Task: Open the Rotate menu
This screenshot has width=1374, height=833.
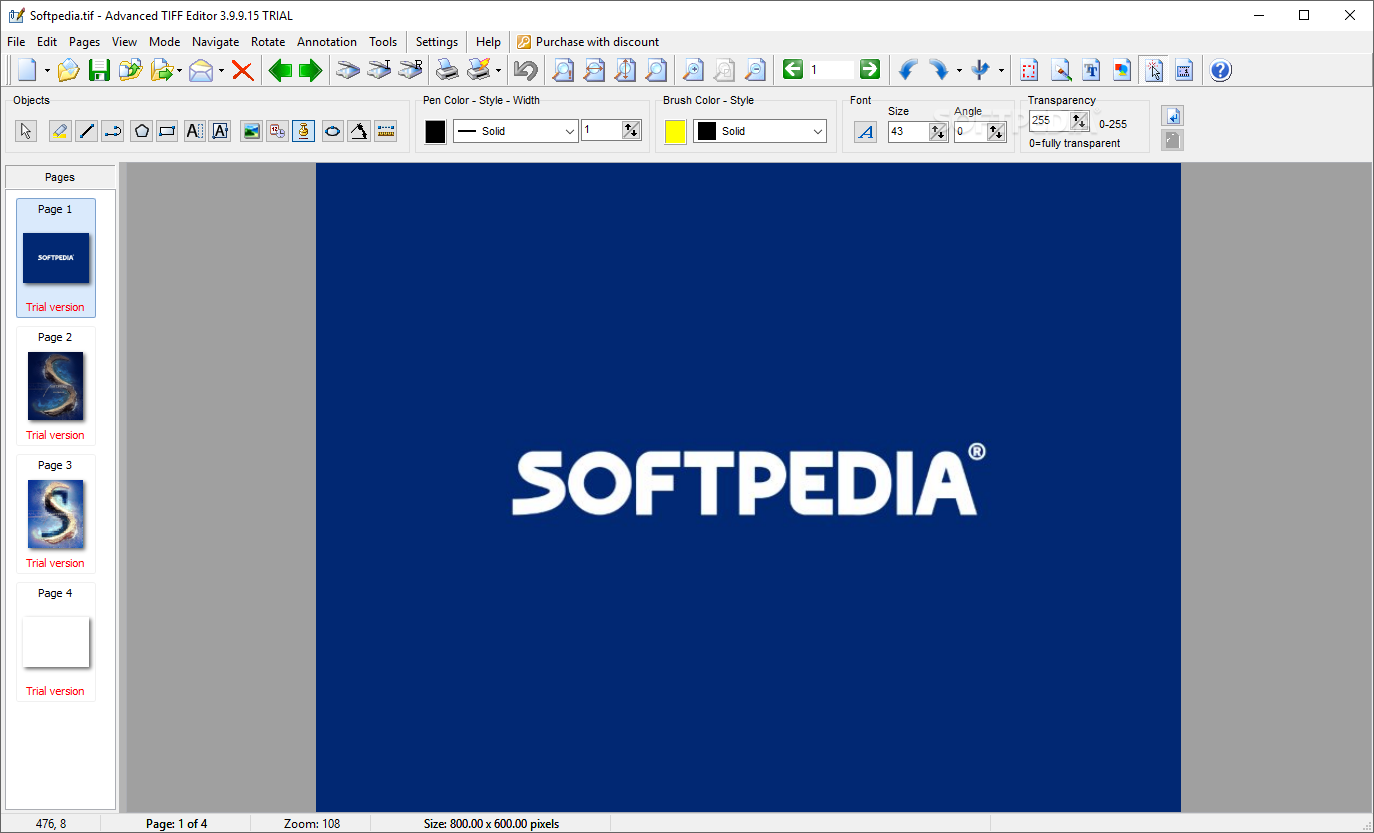Action: [268, 42]
